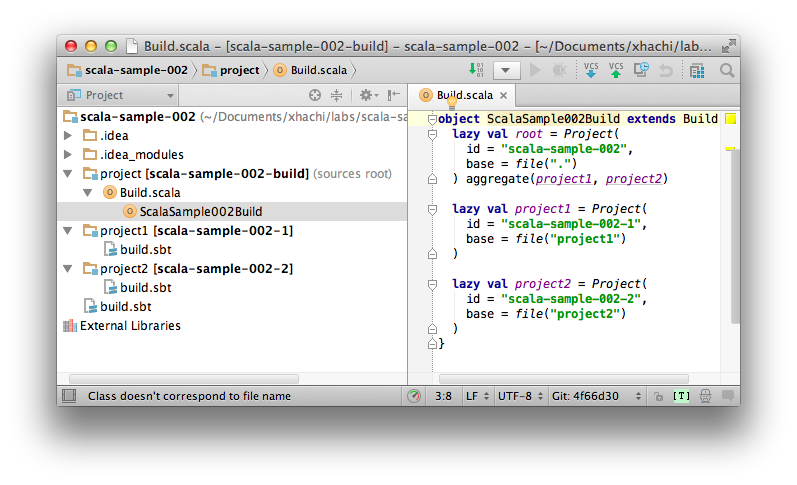Hide the Project tool window
The image size is (797, 485).
tap(393, 95)
